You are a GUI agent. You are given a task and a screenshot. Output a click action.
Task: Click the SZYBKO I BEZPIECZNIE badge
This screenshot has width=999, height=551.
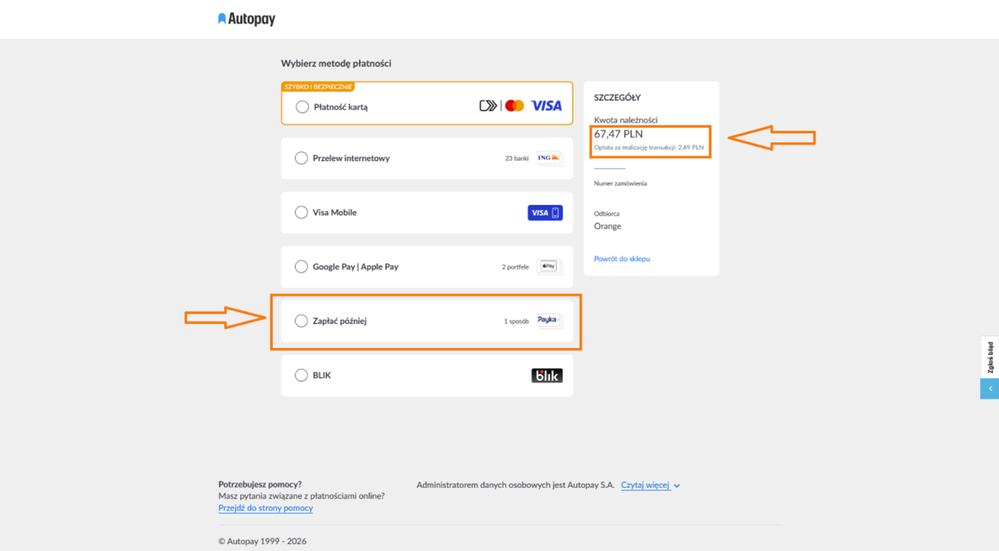(x=318, y=87)
